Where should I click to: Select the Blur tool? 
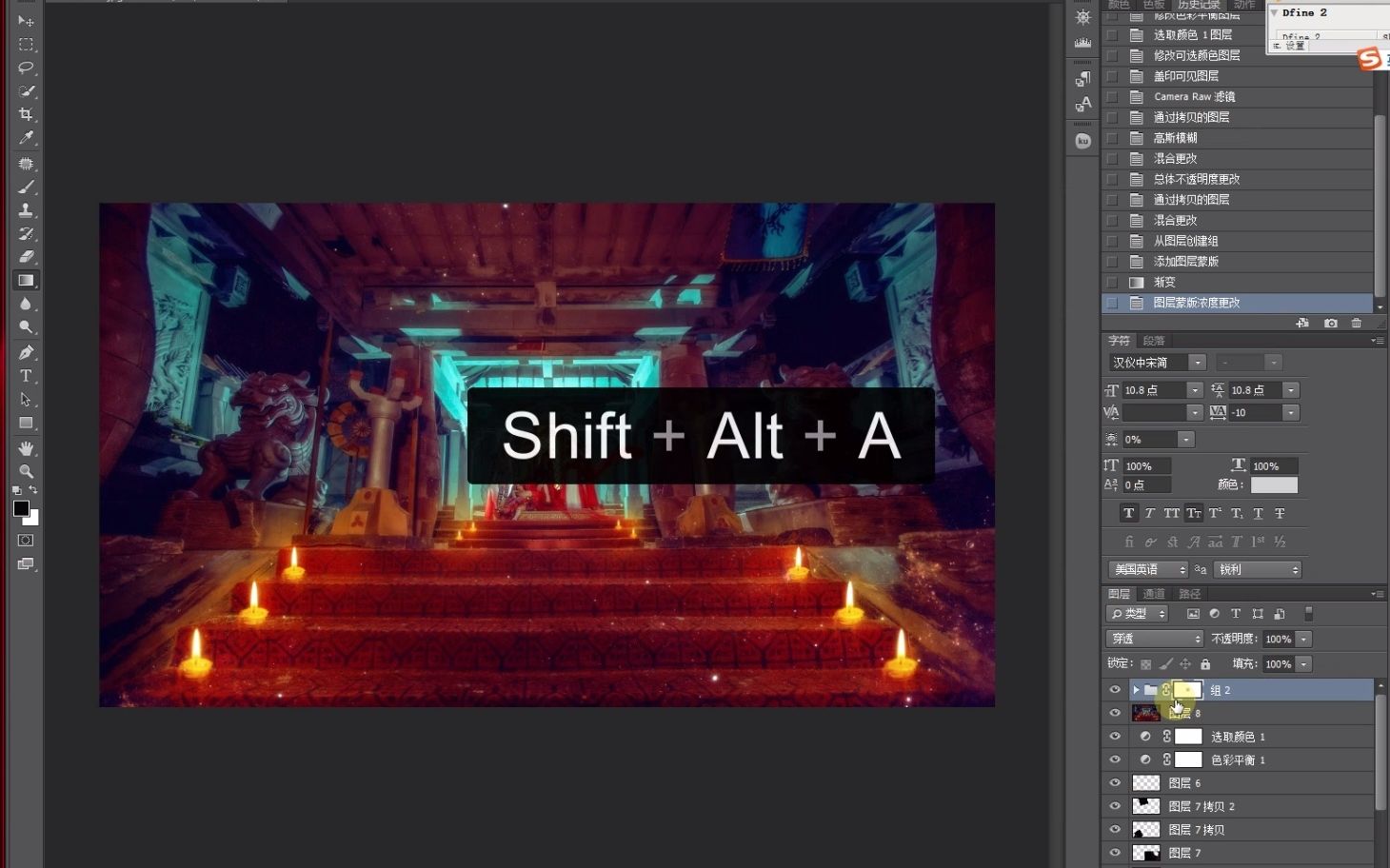26,304
